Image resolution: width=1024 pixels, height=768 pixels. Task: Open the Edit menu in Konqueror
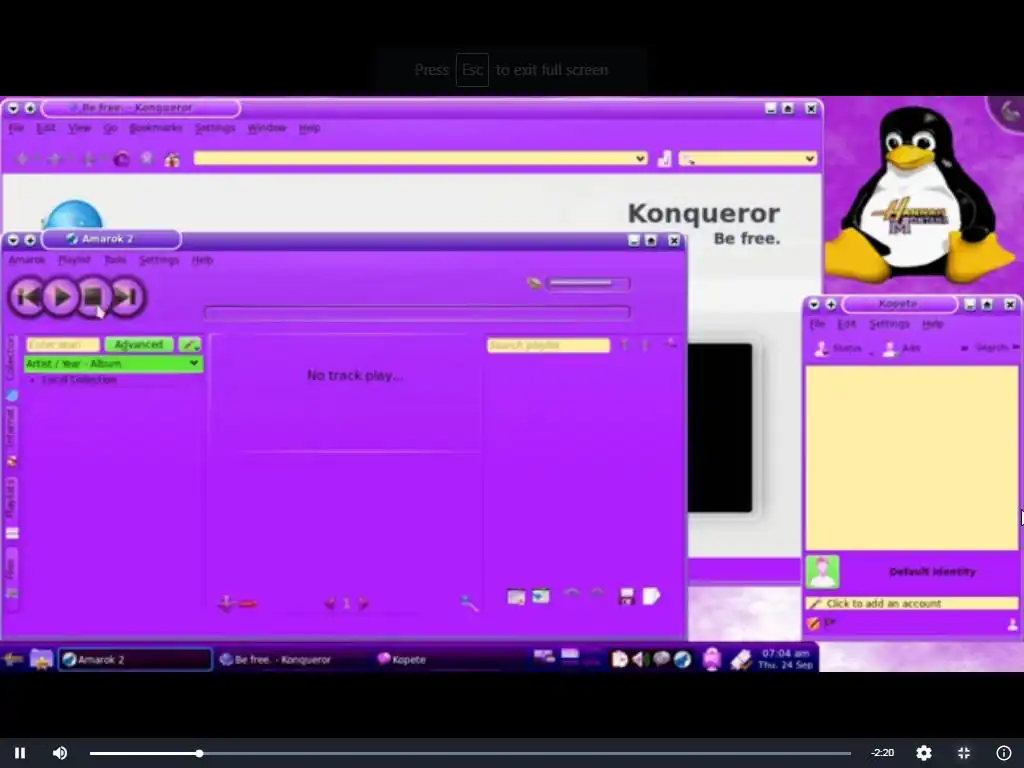[46, 128]
